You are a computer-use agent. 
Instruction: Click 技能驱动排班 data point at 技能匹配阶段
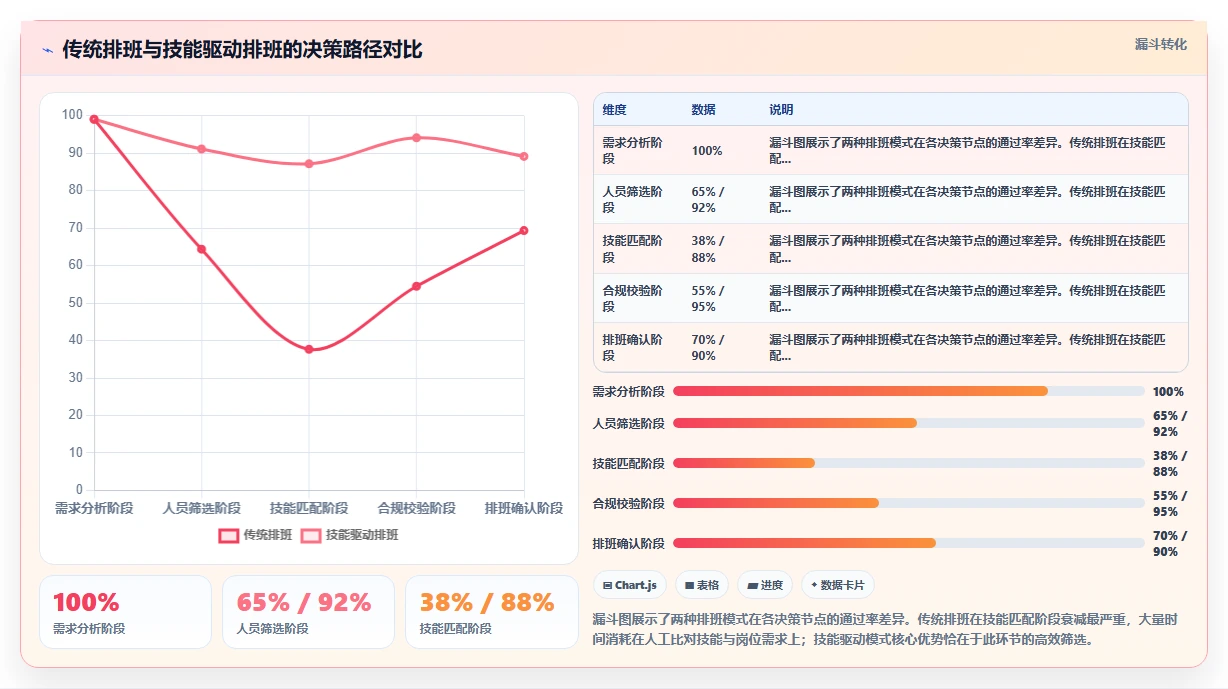[309, 163]
